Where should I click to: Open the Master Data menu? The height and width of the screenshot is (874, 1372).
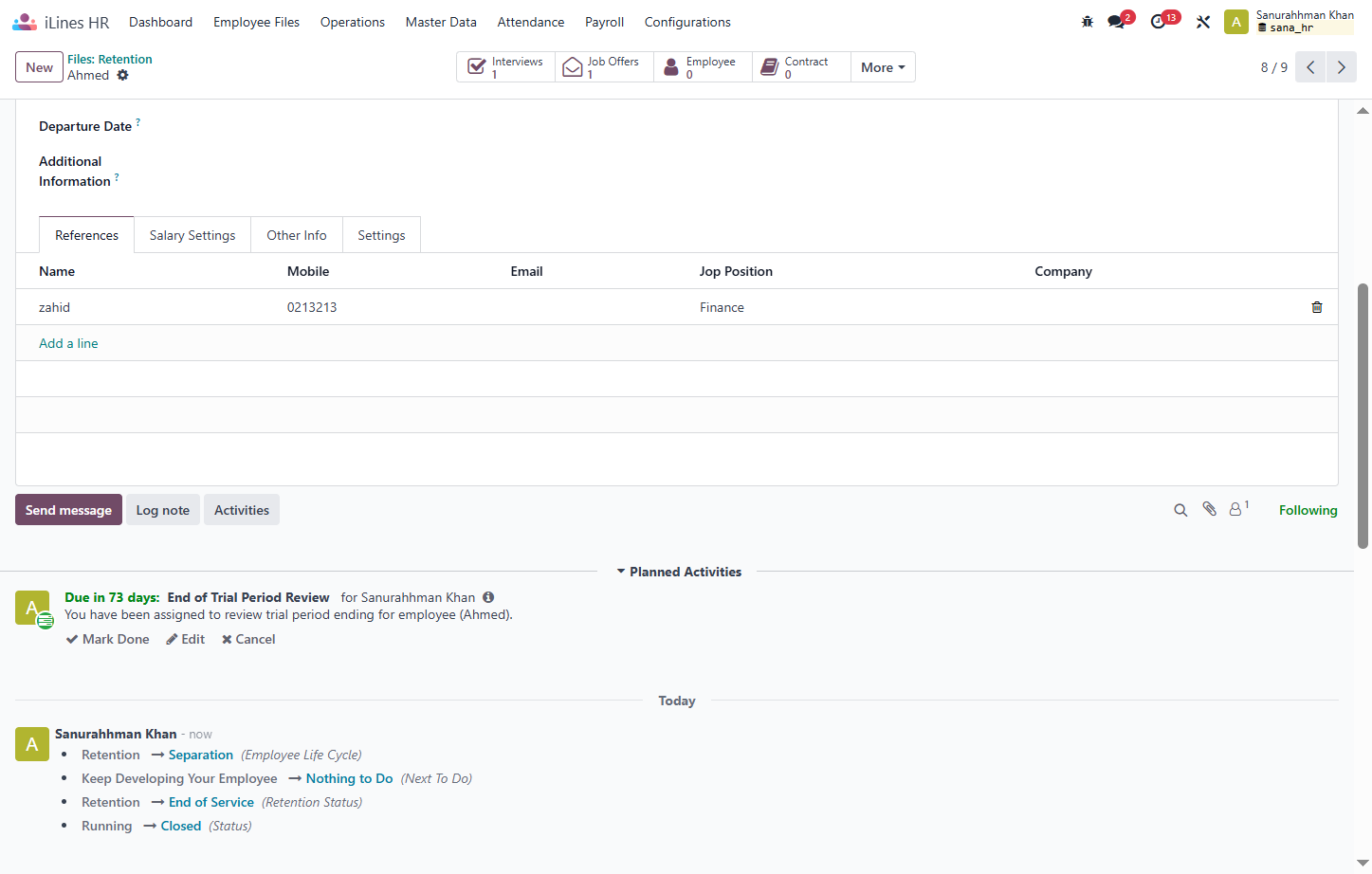point(441,22)
